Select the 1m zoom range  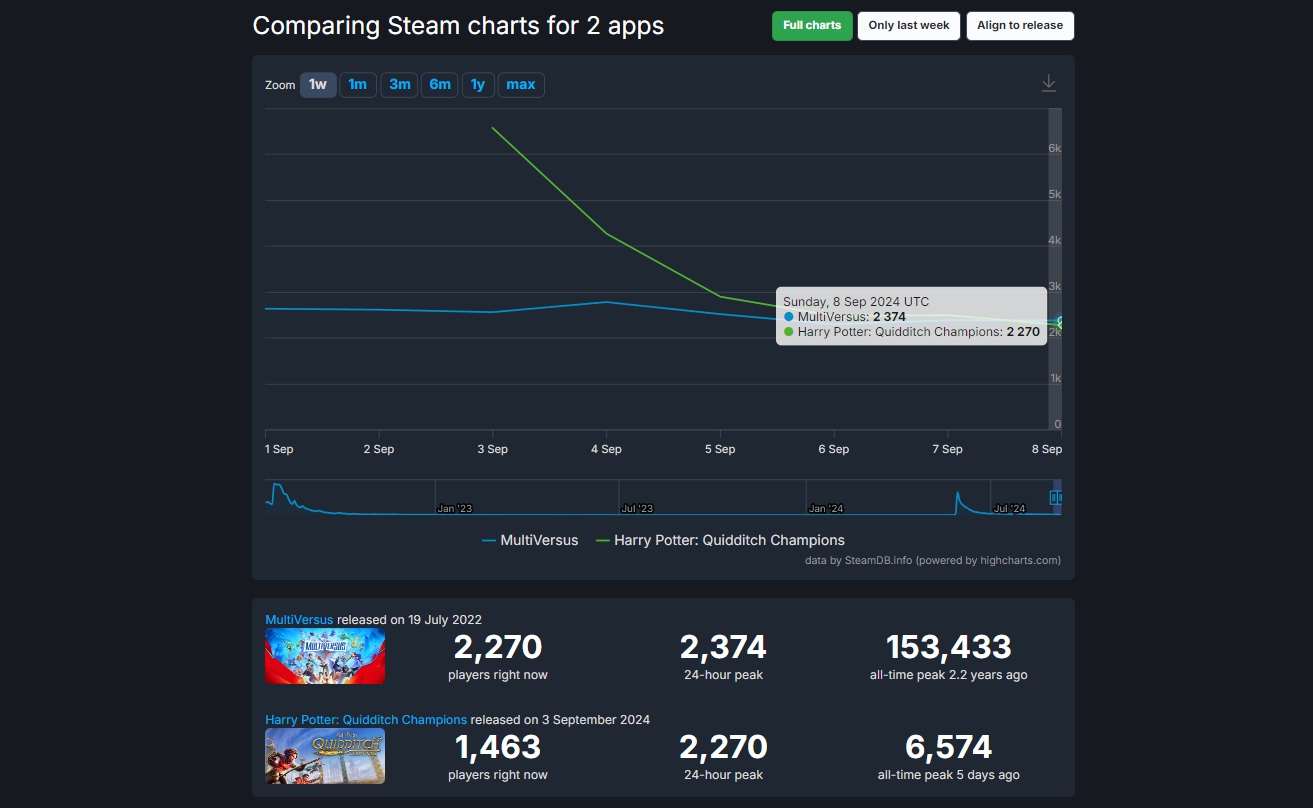[x=357, y=85]
